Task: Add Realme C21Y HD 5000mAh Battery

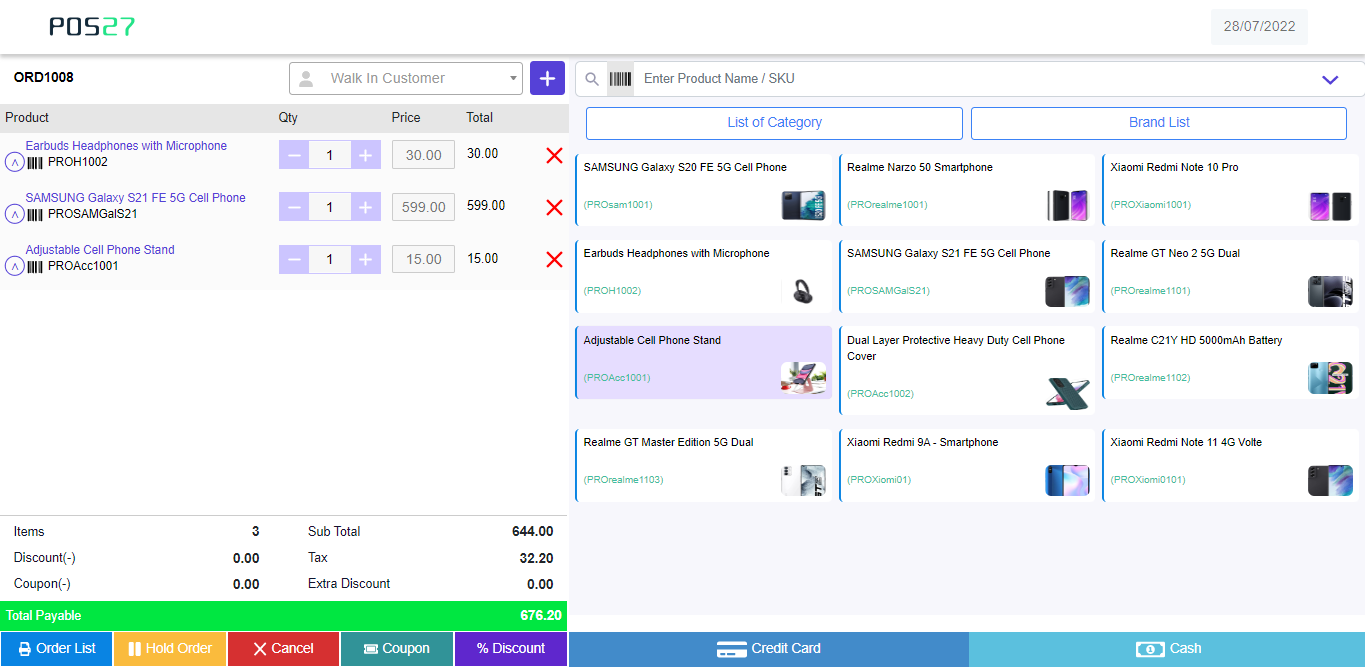Action: pos(1231,363)
